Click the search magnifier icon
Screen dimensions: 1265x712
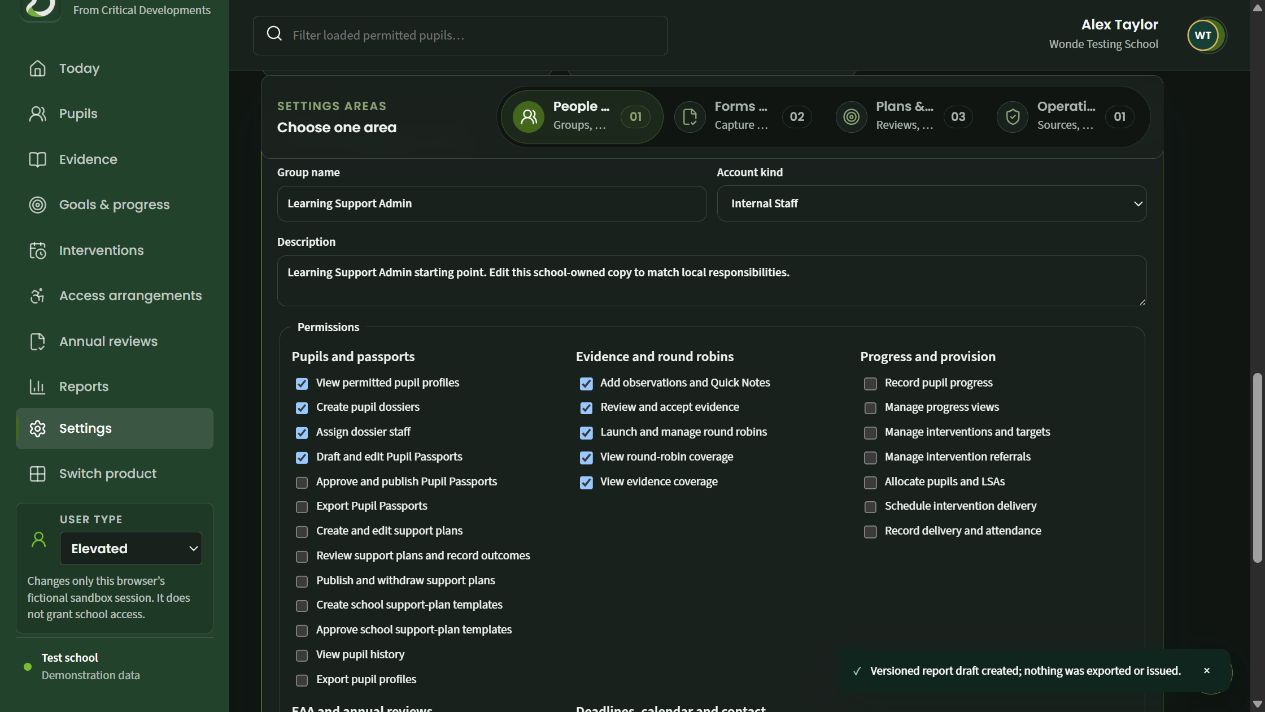pos(274,34)
